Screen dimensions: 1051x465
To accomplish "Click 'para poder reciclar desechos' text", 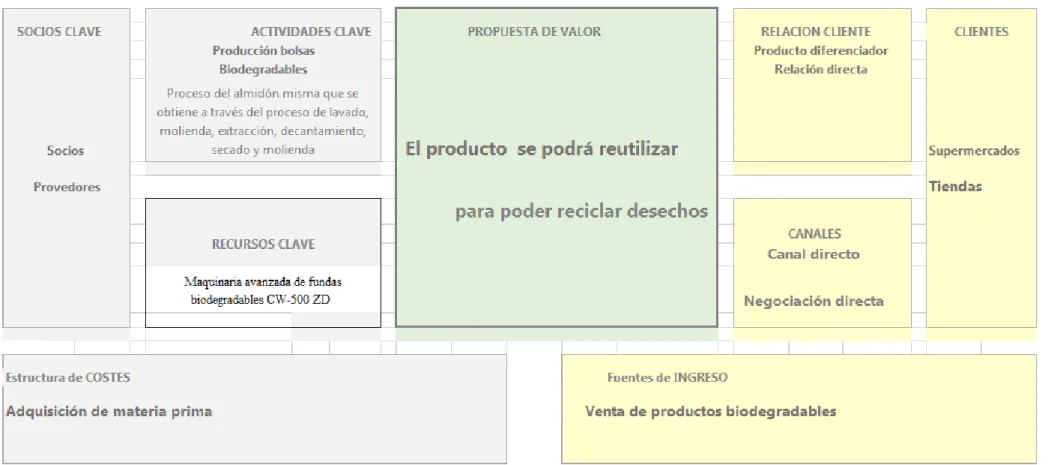I will [582, 212].
